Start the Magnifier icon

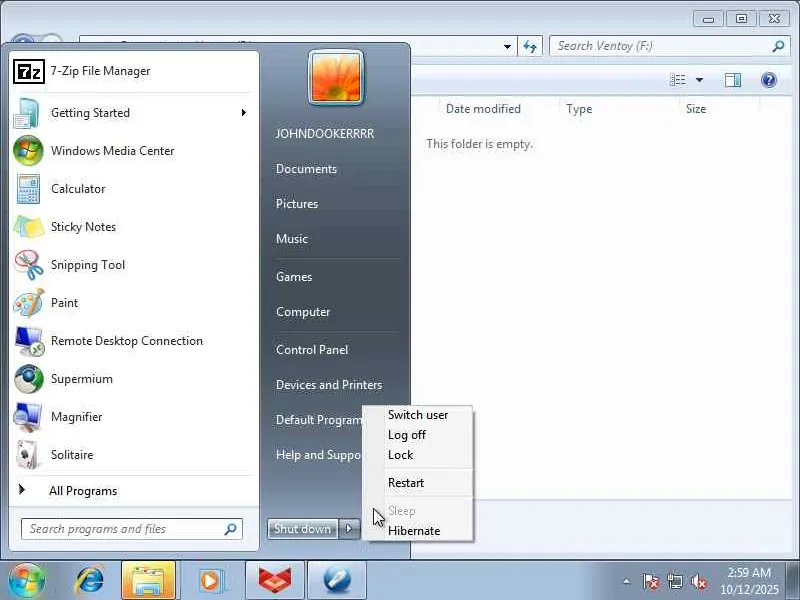click(28, 417)
